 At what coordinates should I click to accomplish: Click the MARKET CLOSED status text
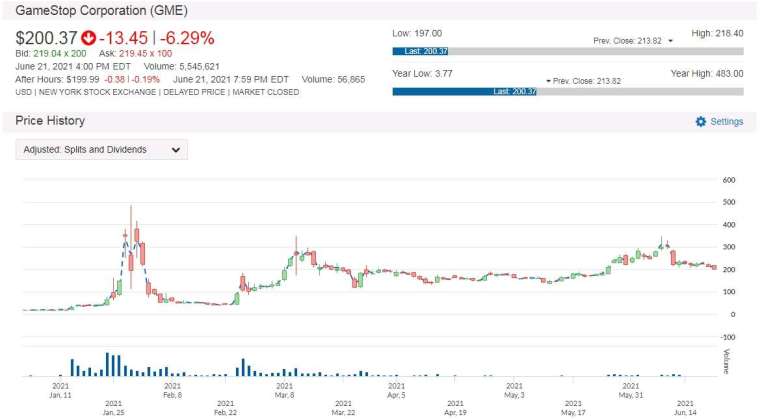coord(266,92)
